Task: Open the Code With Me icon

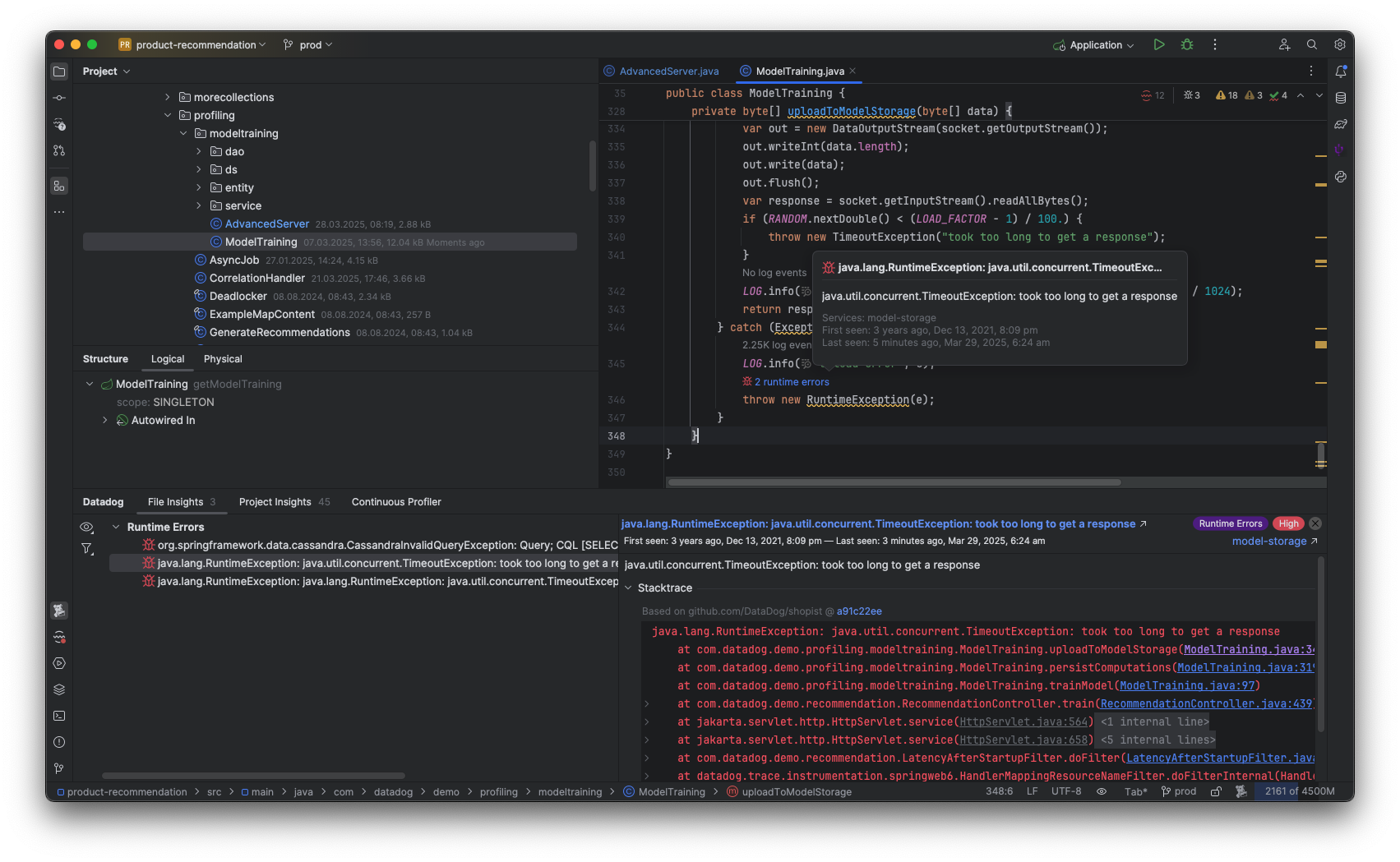Action: click(x=1284, y=44)
